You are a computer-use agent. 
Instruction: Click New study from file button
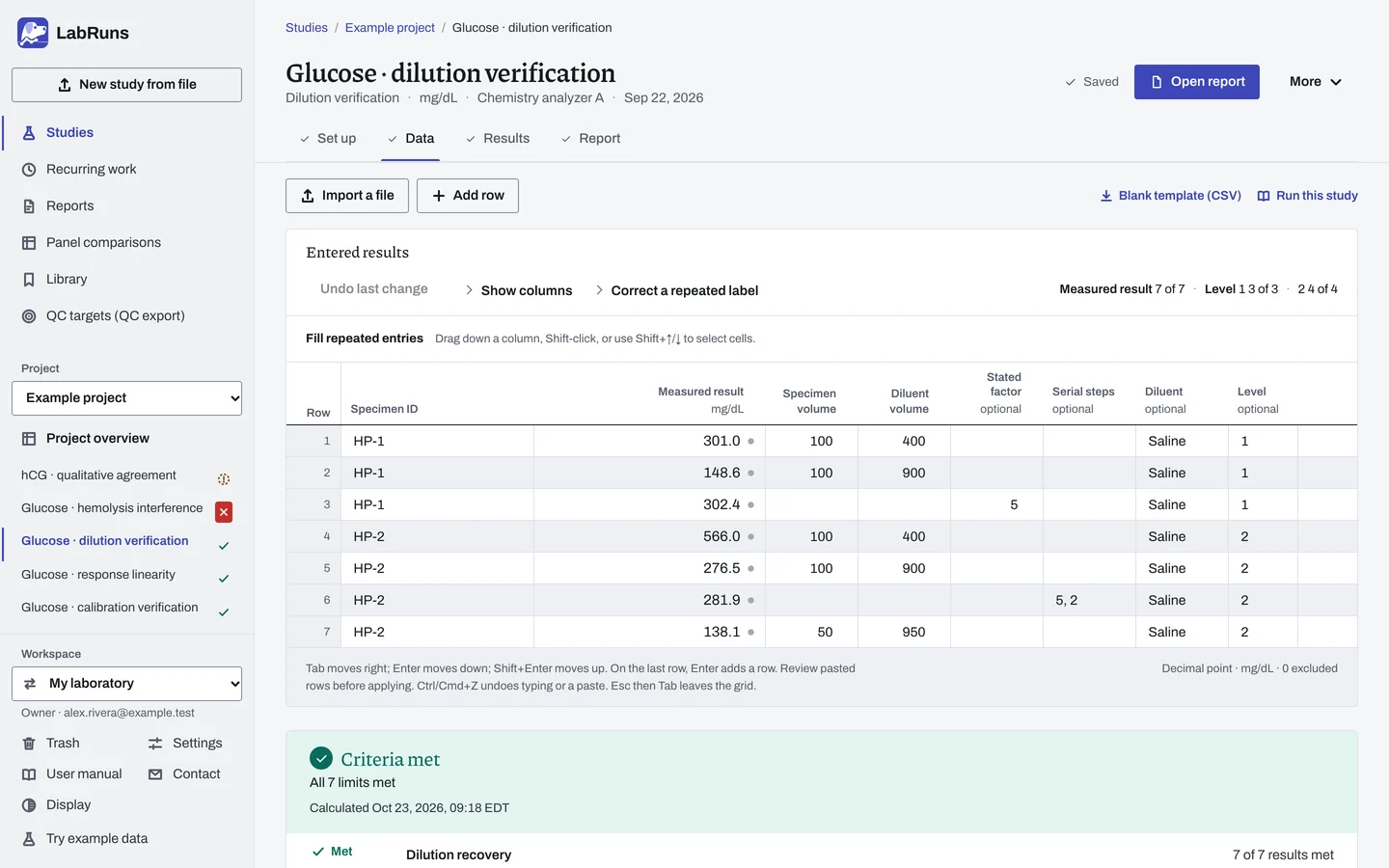[126, 85]
